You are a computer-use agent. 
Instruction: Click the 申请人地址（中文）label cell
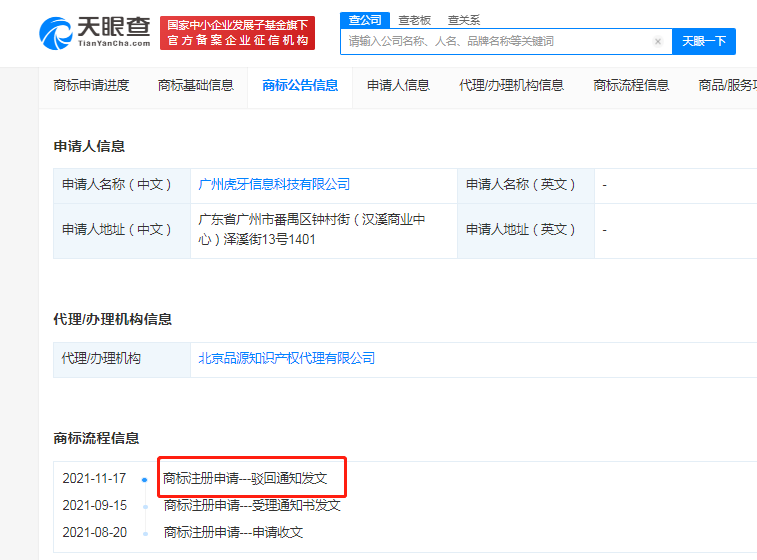(122, 231)
